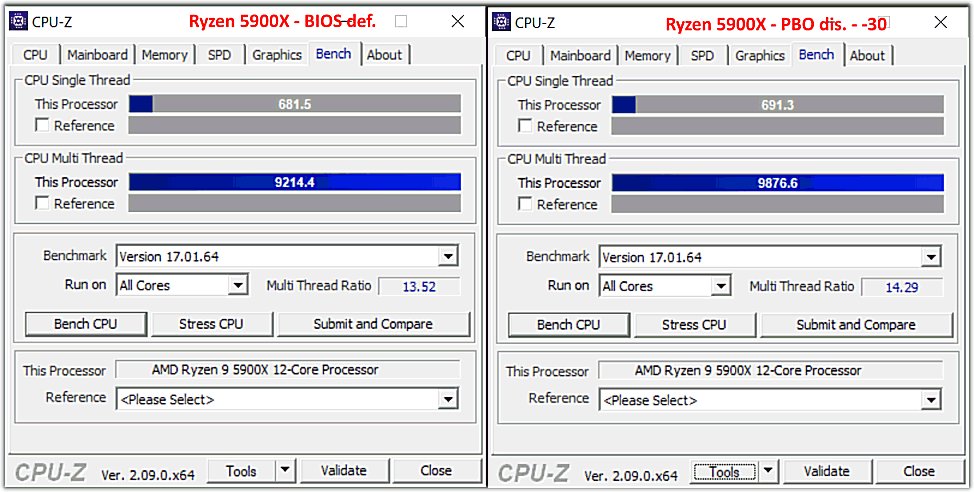Screen dimensions: 974x492
Task: Open Graphics tab in left BIOS-def window
Action: (276, 55)
